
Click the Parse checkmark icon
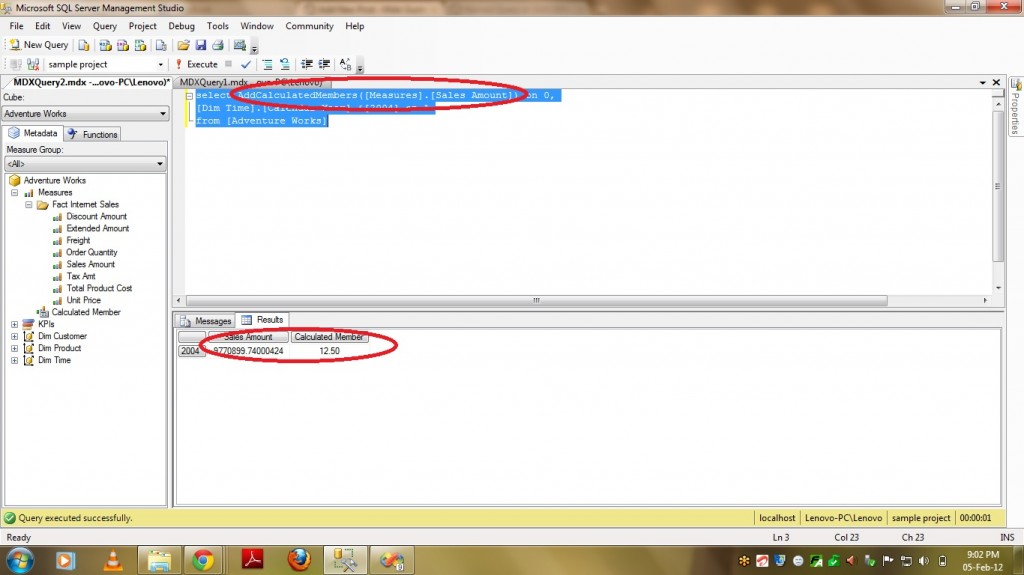point(246,64)
